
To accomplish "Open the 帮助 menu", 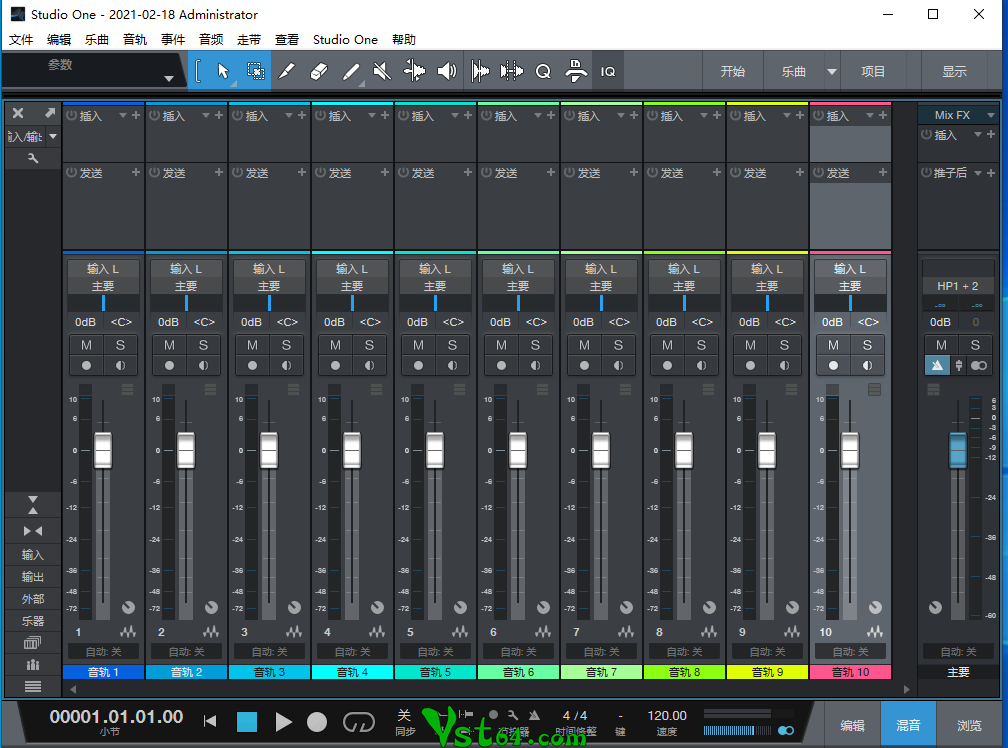I will pyautogui.click(x=404, y=39).
